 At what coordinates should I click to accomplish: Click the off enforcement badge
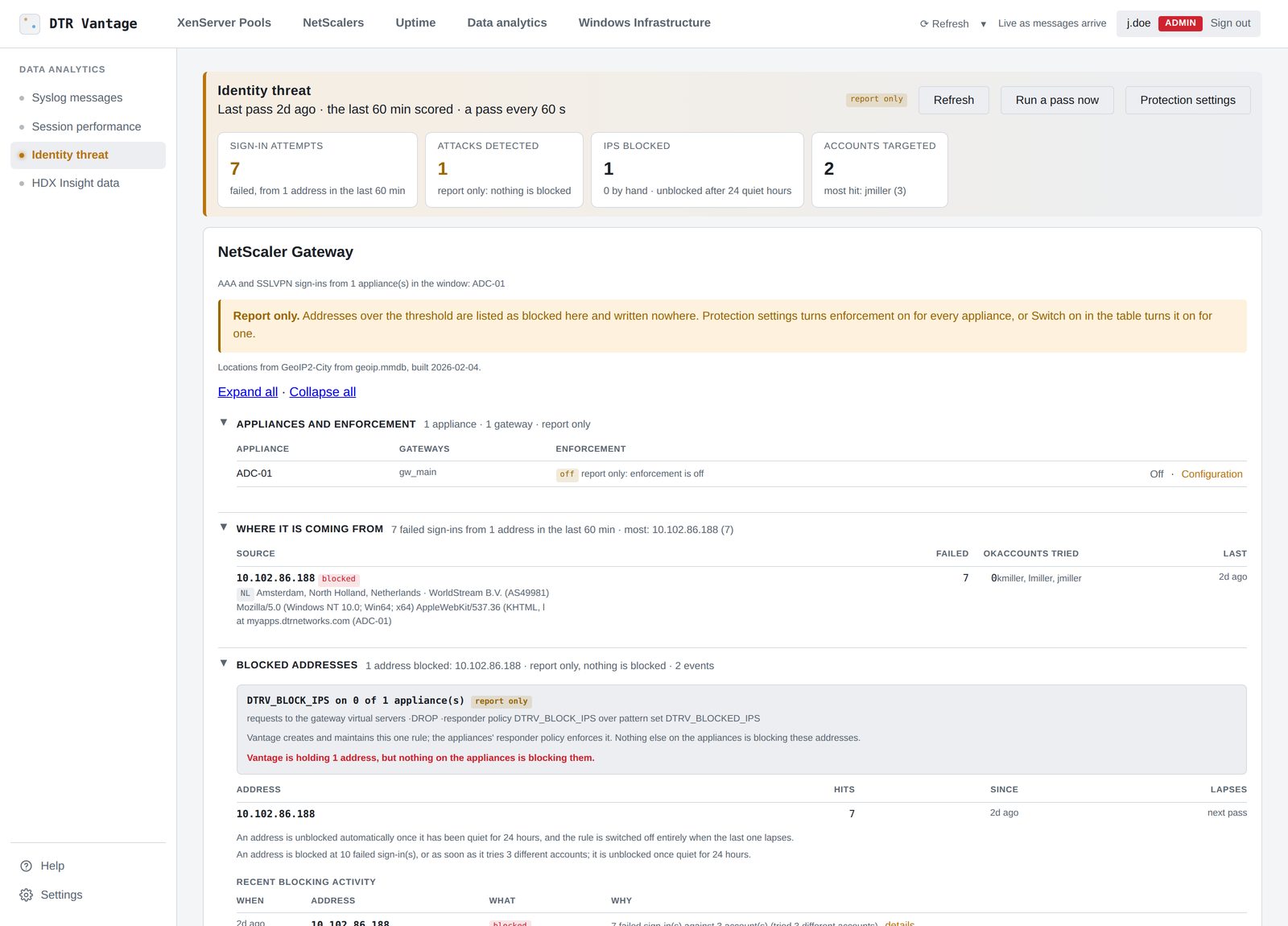[567, 474]
